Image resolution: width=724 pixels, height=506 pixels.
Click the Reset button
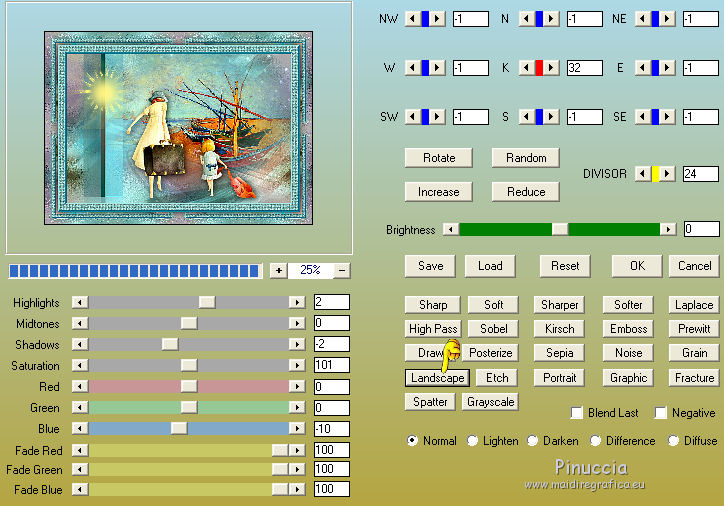[565, 266]
